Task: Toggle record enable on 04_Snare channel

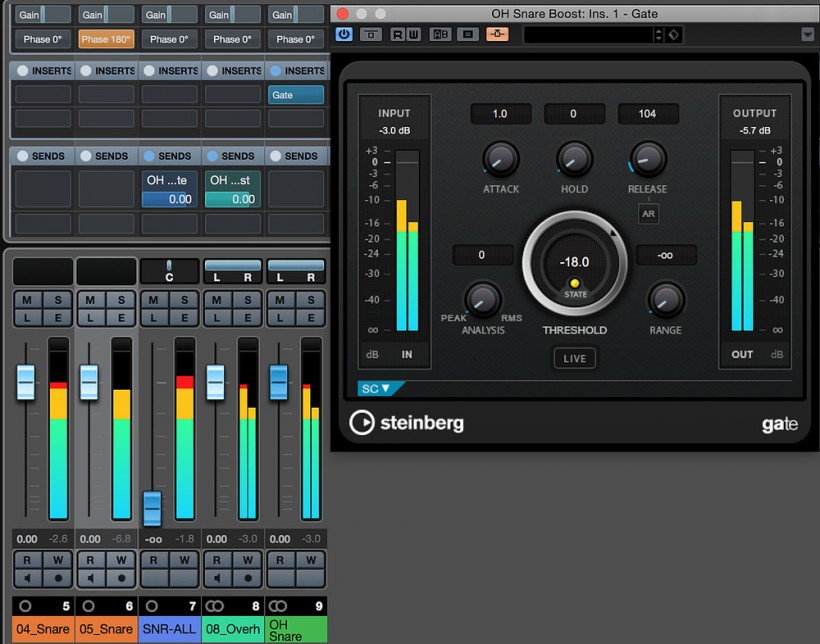Action: (x=58, y=578)
